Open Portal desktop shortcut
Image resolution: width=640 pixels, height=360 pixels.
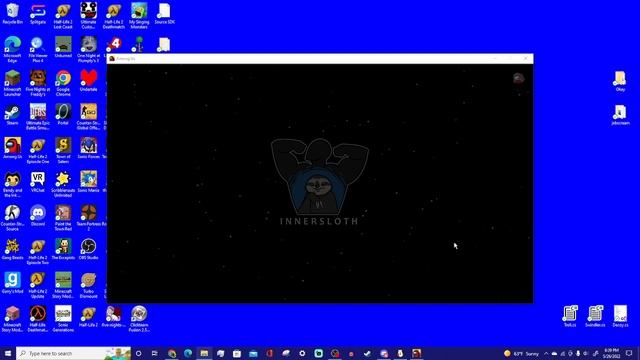click(x=63, y=114)
